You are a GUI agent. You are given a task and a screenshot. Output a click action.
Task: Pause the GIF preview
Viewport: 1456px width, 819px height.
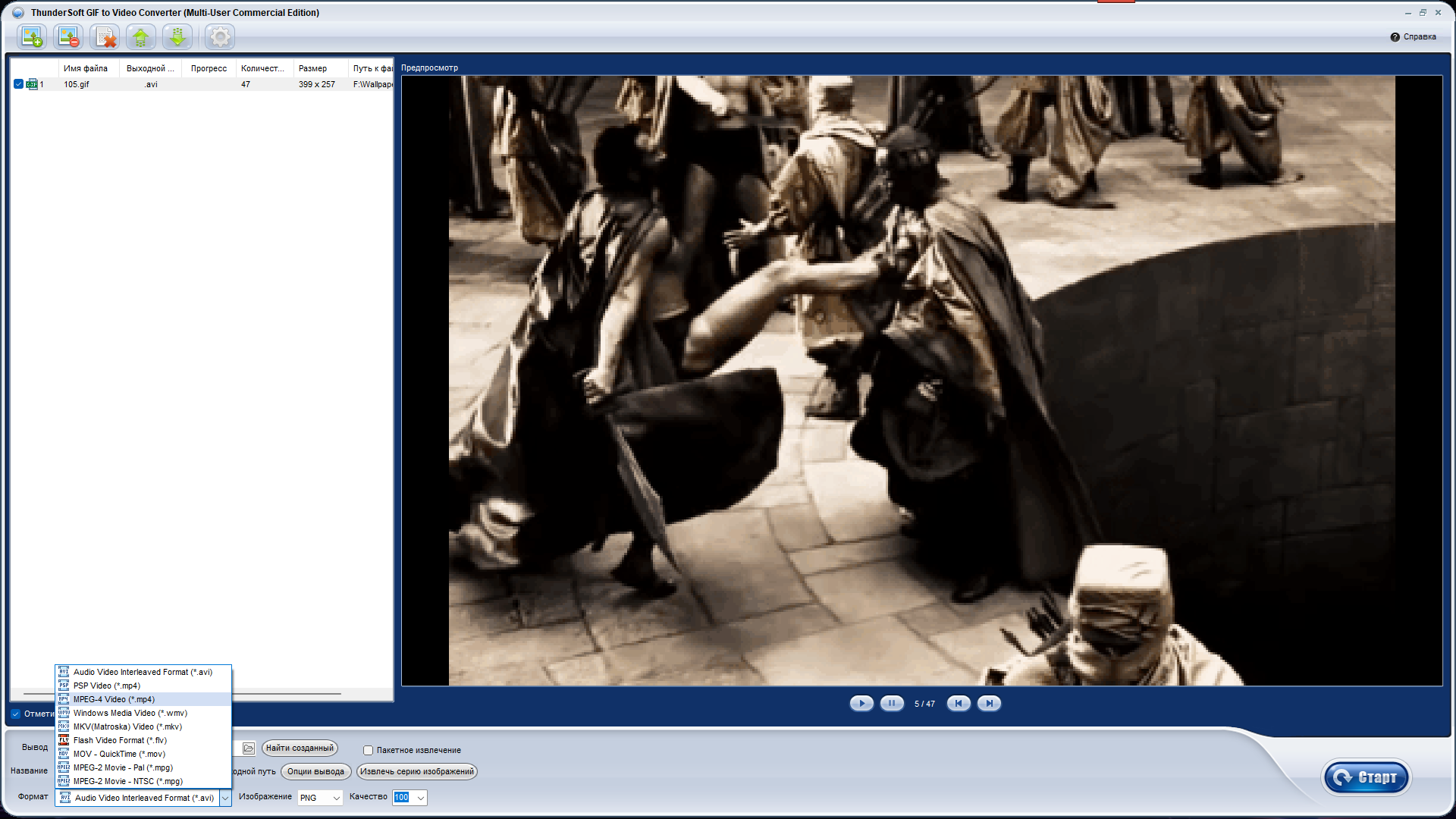click(892, 703)
